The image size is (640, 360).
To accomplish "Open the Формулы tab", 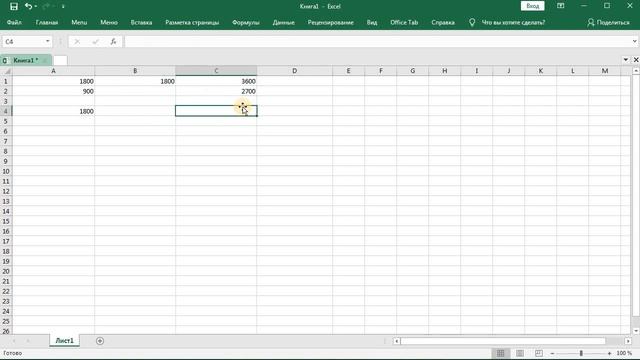I will pos(246,22).
